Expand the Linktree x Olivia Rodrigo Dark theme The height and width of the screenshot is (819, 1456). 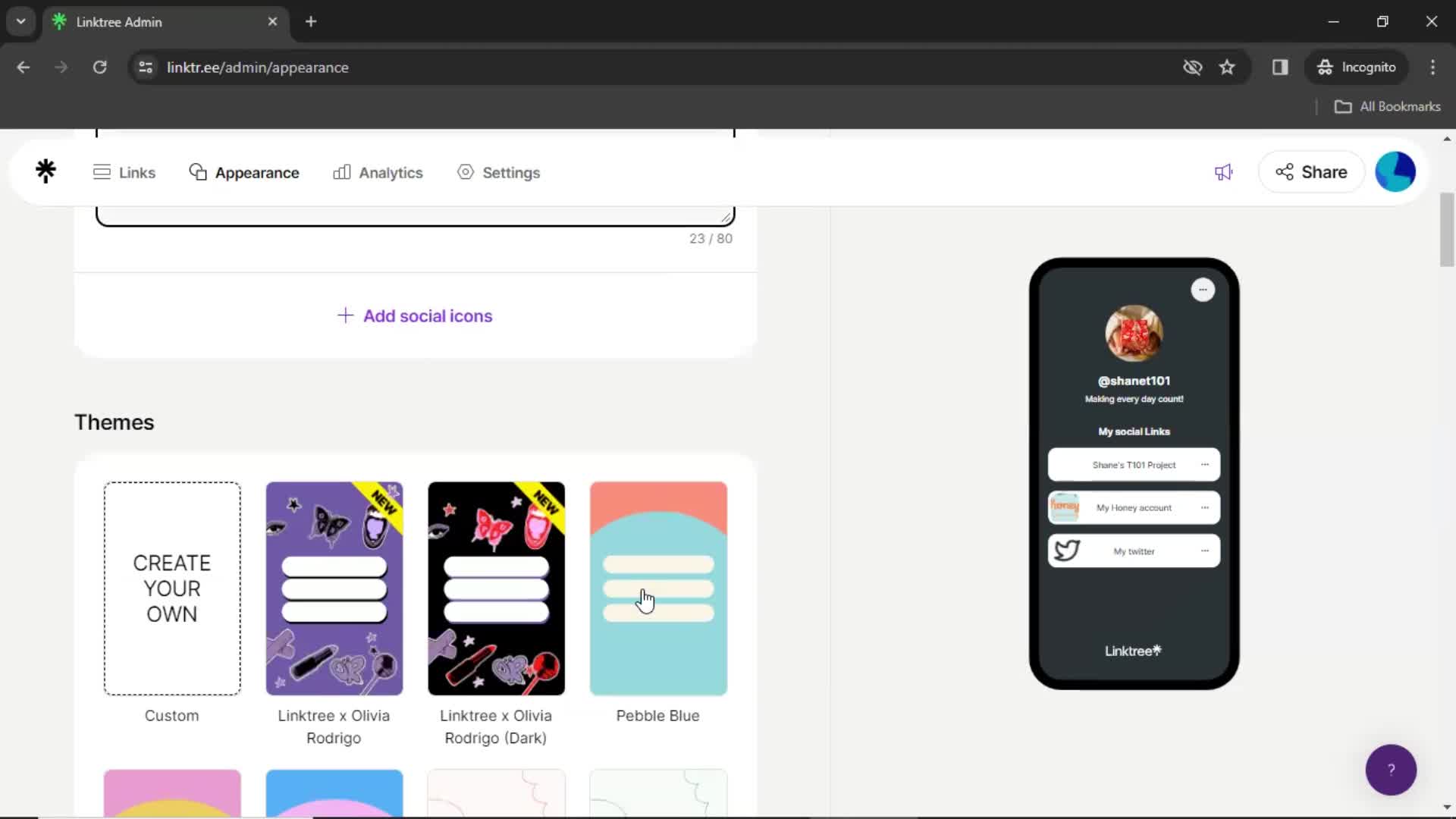[x=496, y=588]
